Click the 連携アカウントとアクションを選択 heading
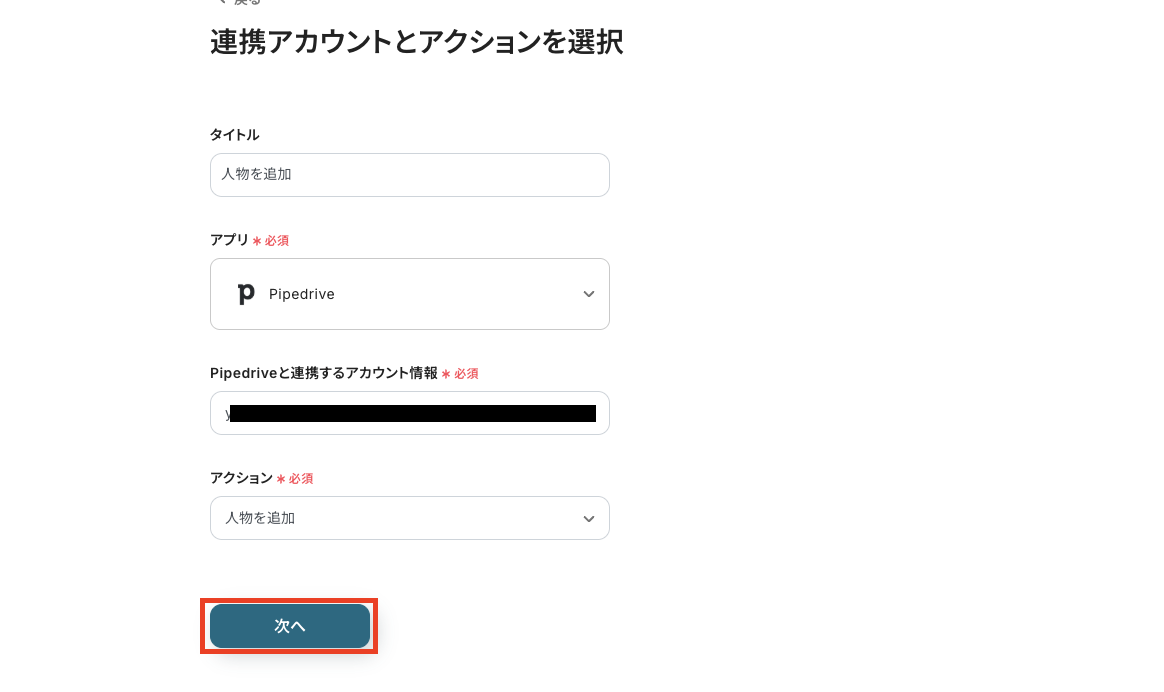The width and height of the screenshot is (1164, 692). (416, 42)
